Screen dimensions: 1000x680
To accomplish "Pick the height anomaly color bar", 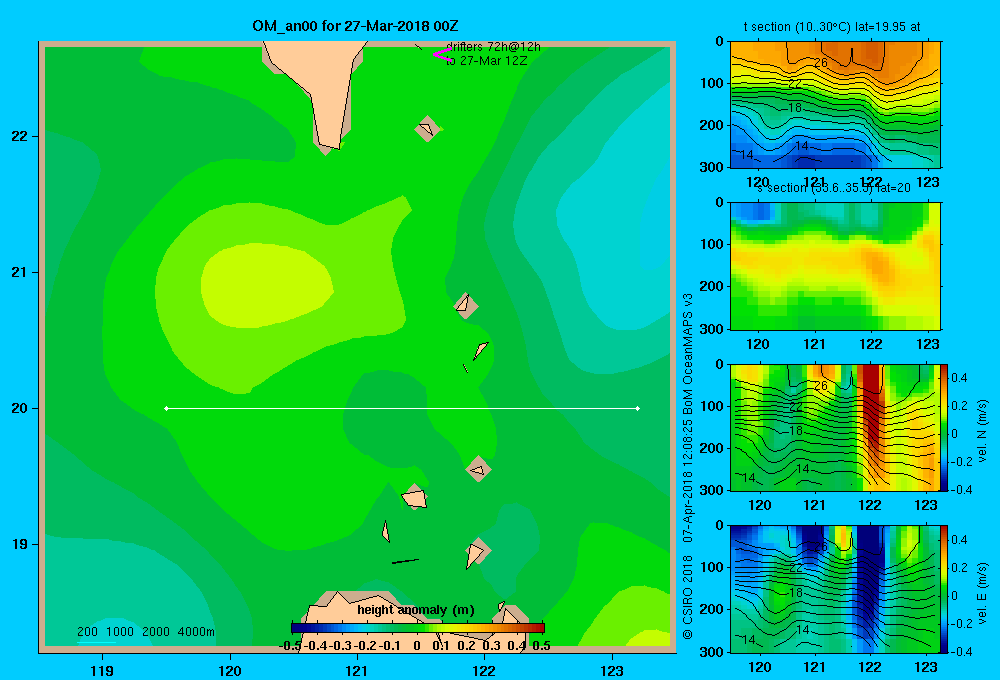I will pos(417,627).
